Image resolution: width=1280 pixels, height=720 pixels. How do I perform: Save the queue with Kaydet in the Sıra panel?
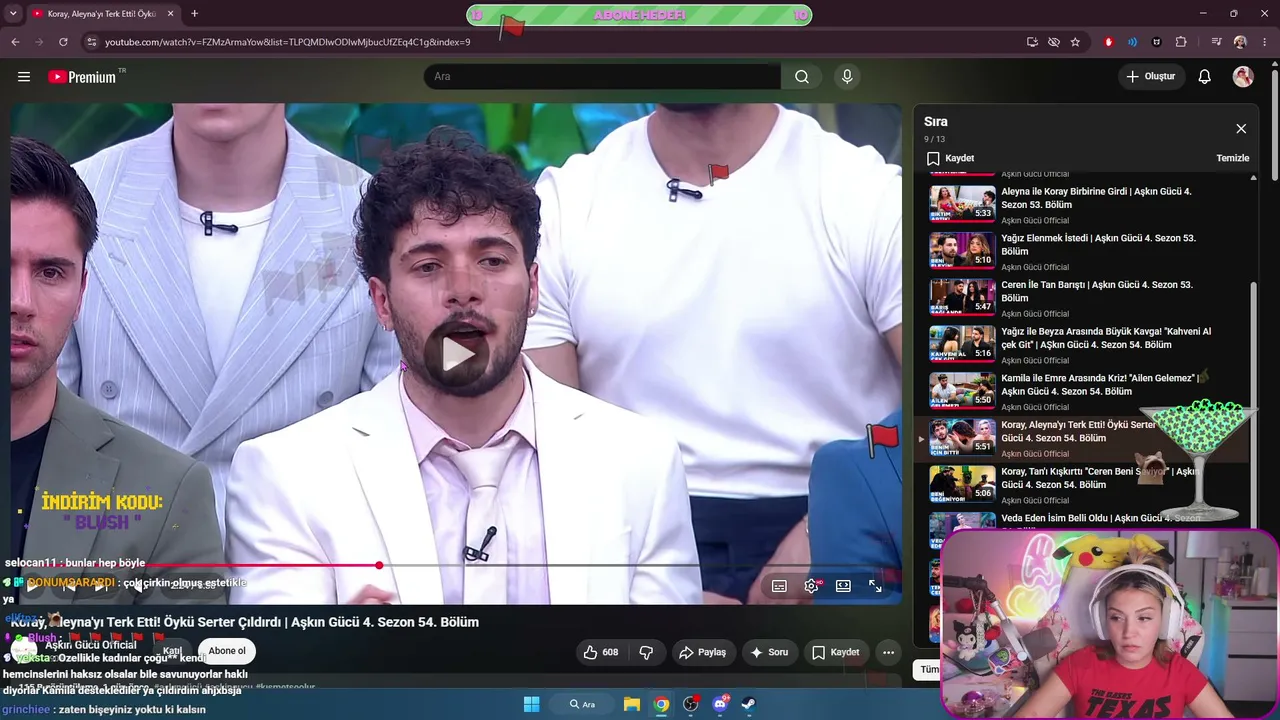pyautogui.click(x=950, y=158)
